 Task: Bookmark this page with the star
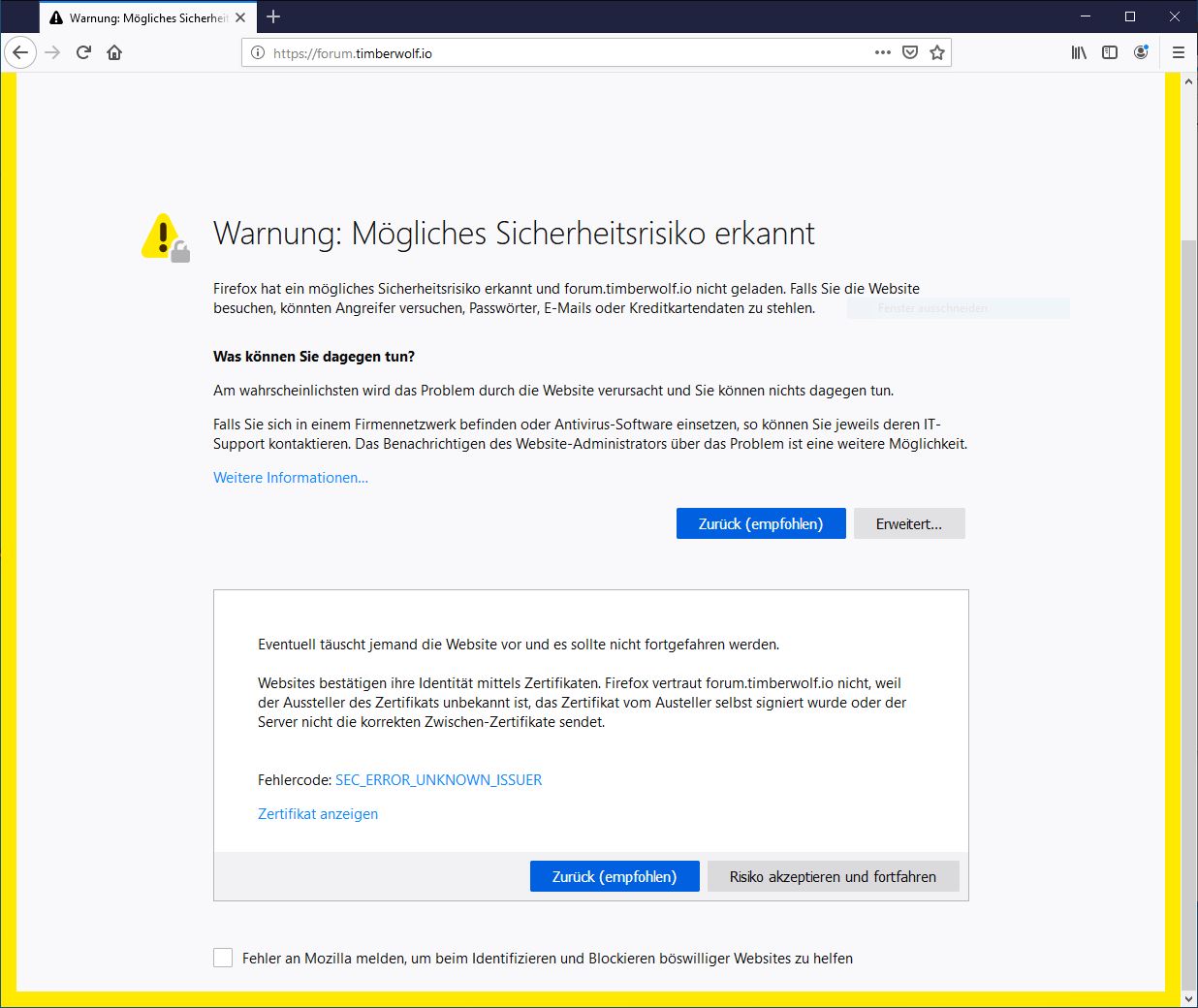click(936, 52)
